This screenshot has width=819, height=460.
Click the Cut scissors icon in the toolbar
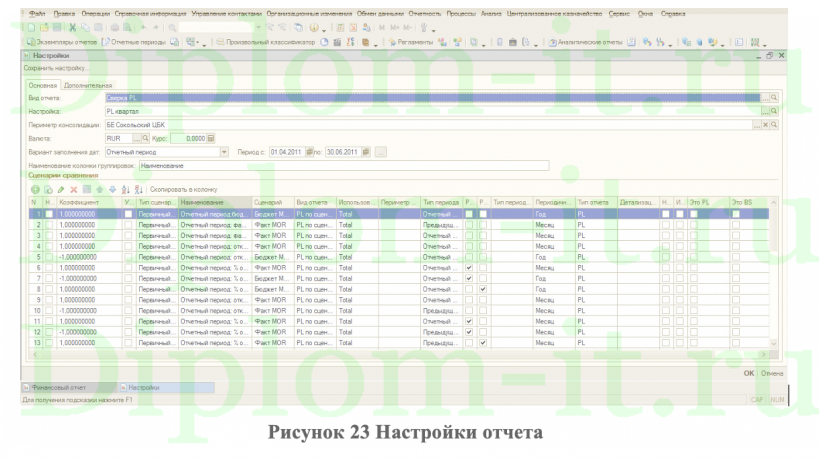[73, 28]
